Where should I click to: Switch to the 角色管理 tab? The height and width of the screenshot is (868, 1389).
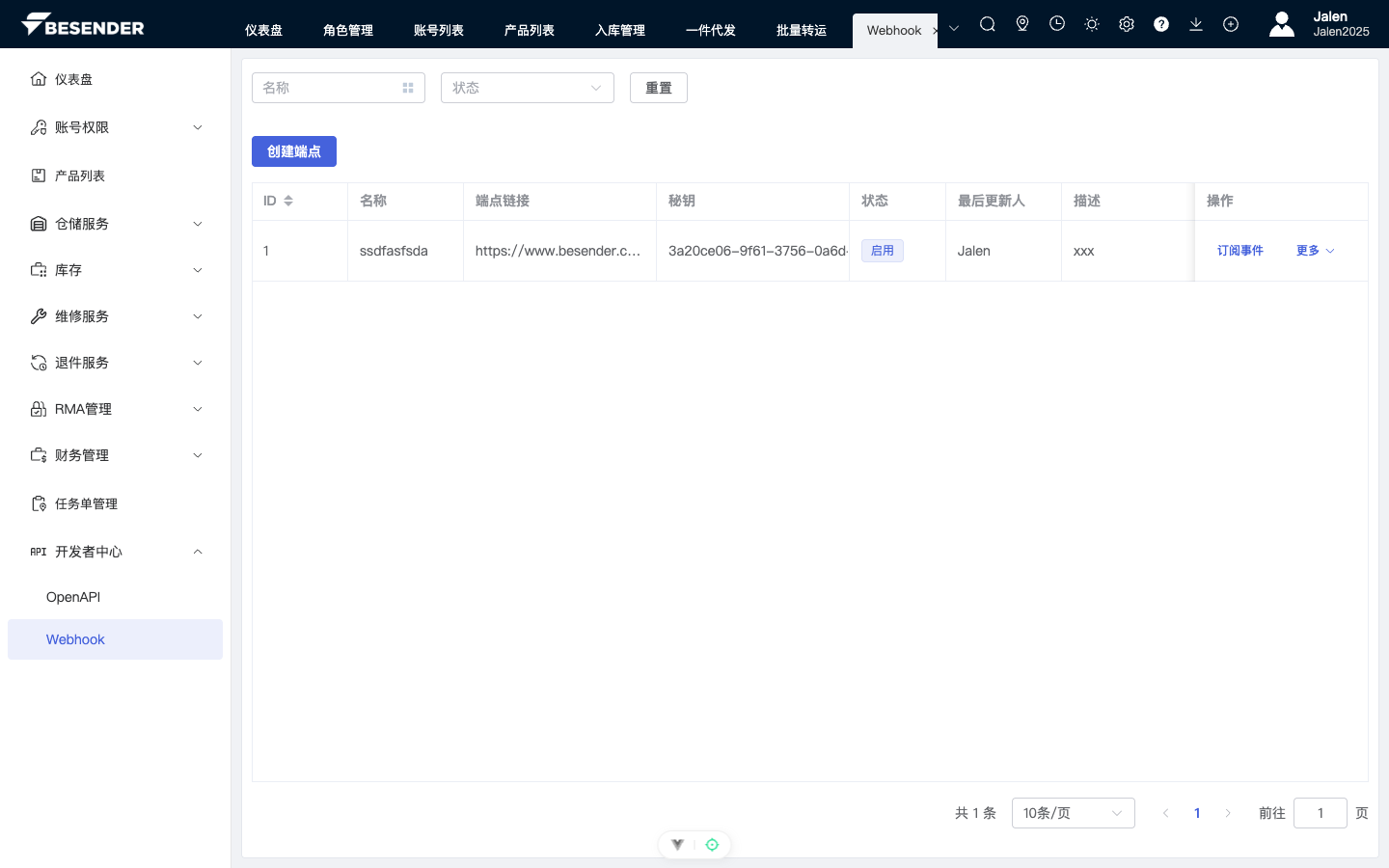click(x=348, y=31)
